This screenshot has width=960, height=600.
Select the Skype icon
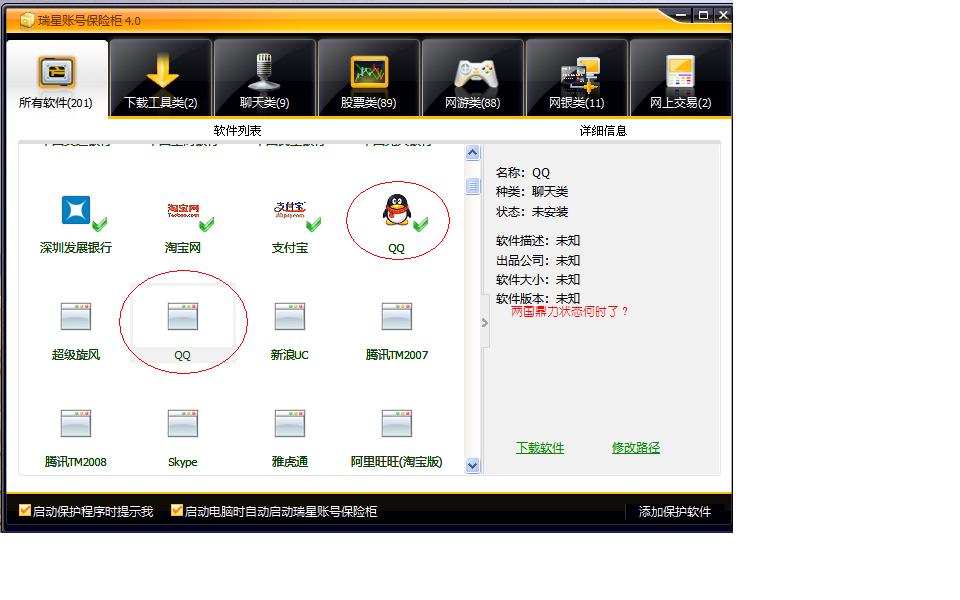(183, 423)
